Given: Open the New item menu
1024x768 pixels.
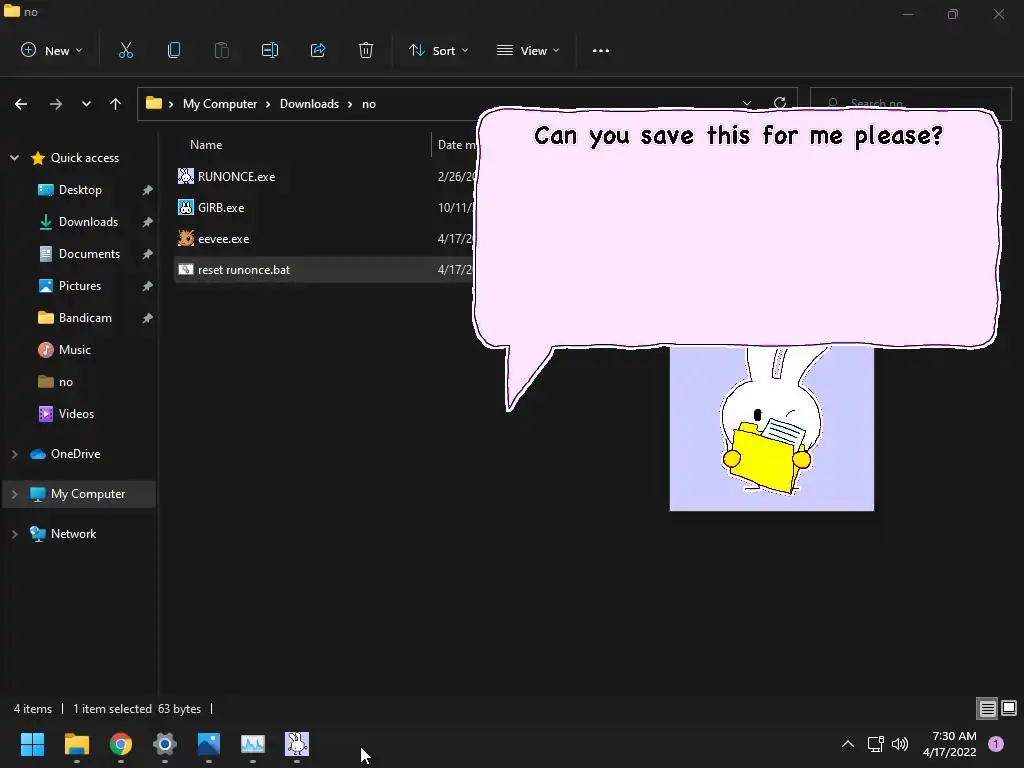Looking at the screenshot, I should pos(52,50).
